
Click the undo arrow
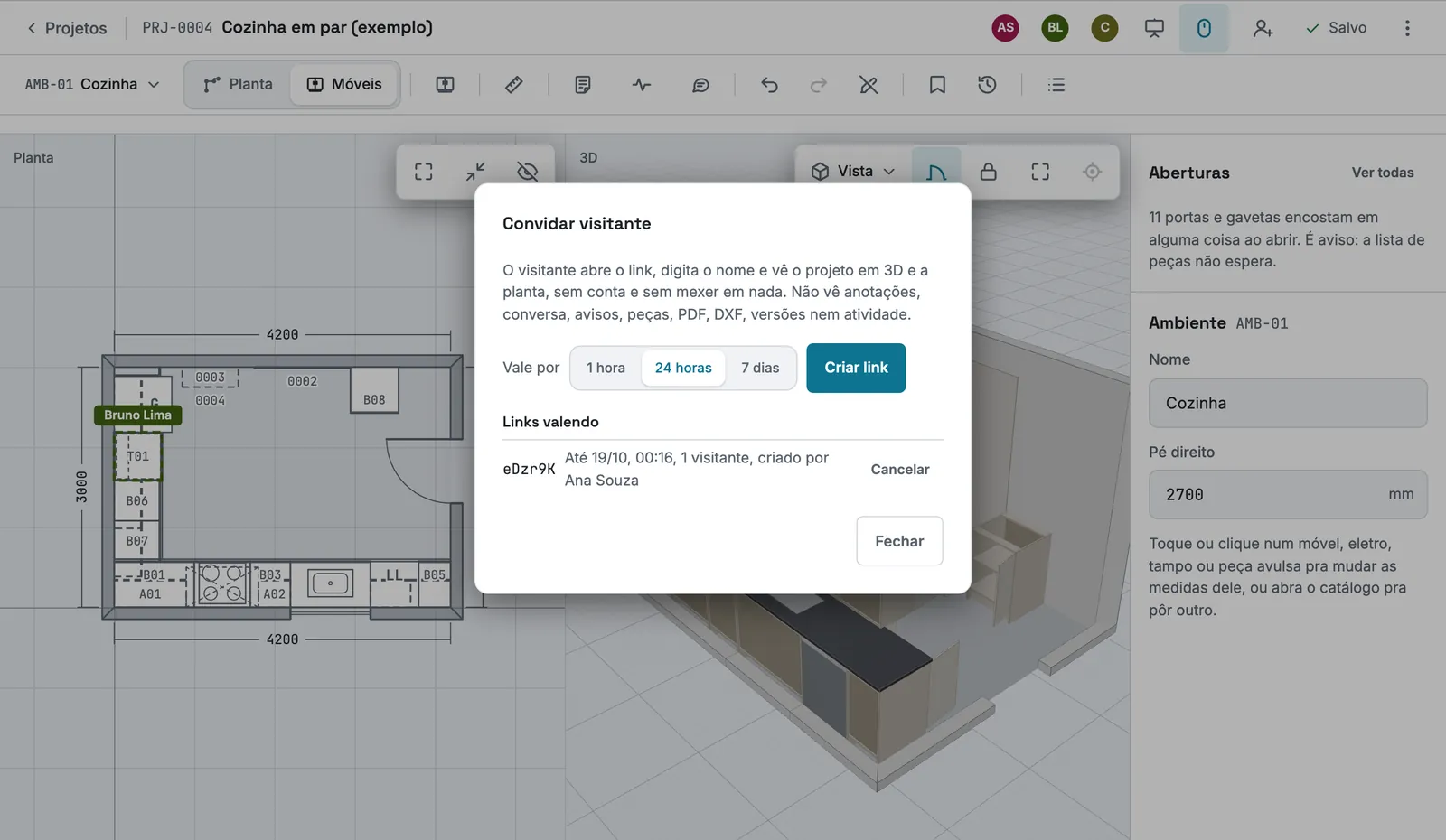tap(769, 84)
